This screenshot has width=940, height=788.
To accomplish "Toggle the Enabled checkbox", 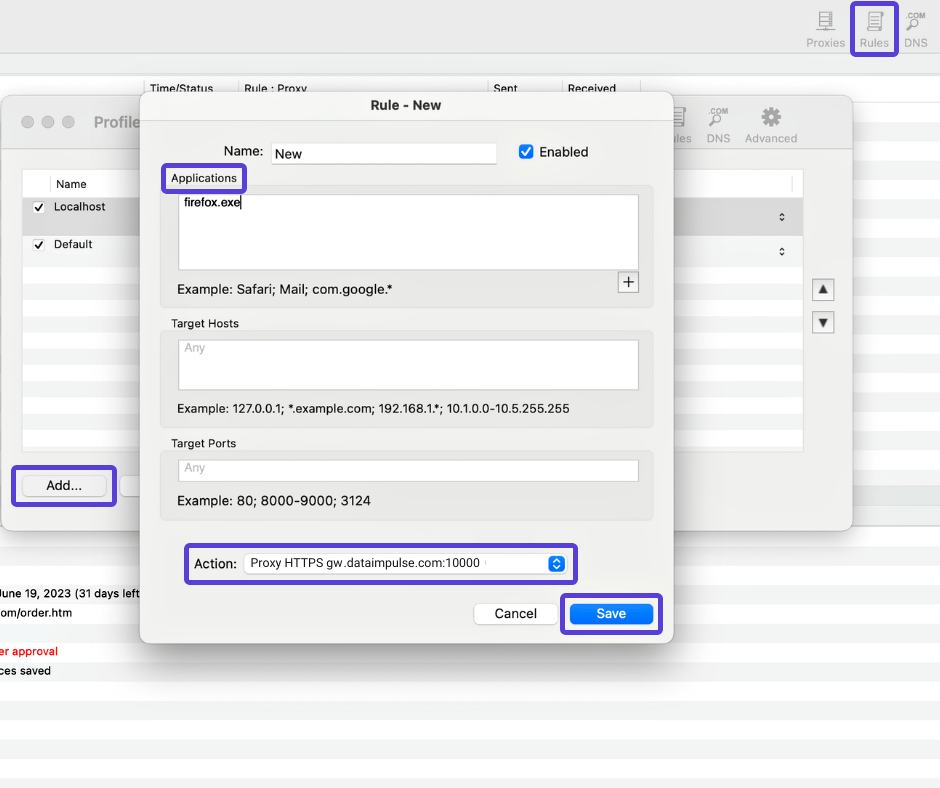I will [x=526, y=152].
